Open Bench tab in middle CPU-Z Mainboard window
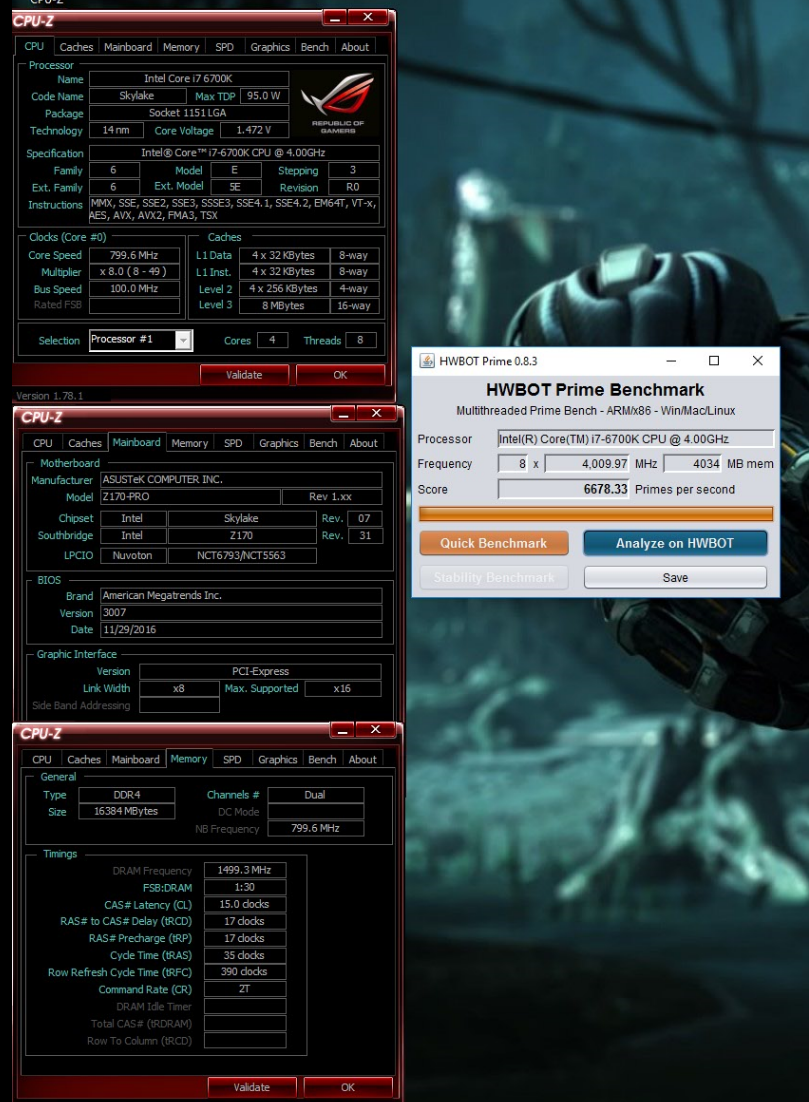The image size is (809, 1102). click(x=323, y=443)
